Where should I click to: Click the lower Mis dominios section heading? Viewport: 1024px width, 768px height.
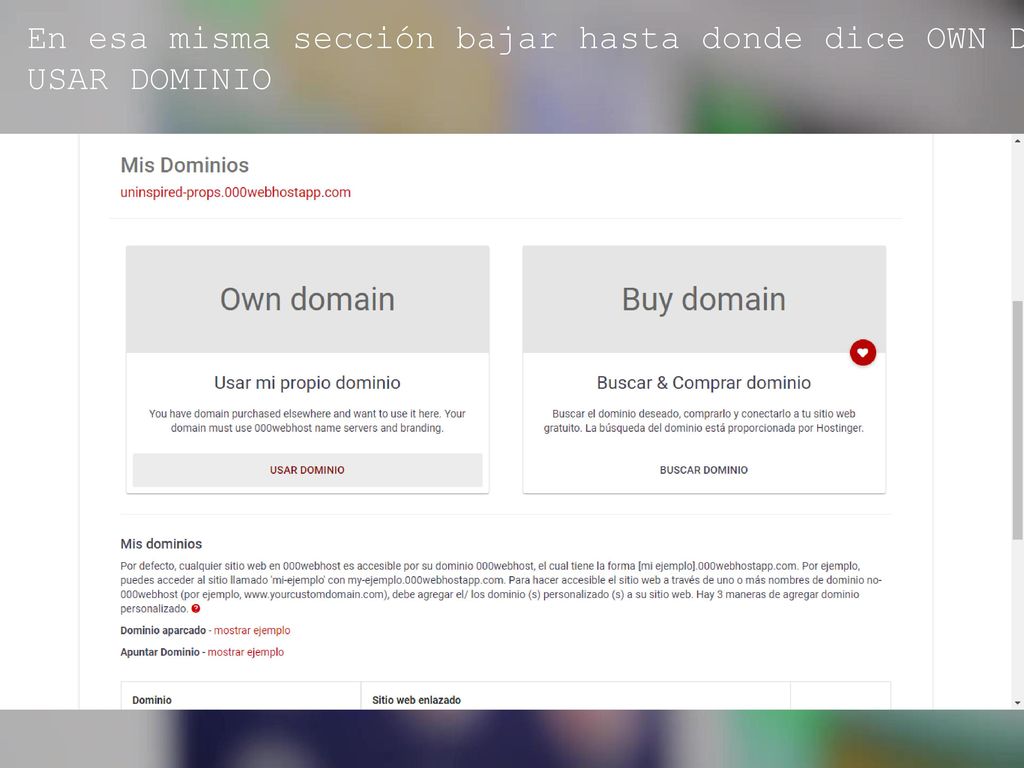coord(161,543)
